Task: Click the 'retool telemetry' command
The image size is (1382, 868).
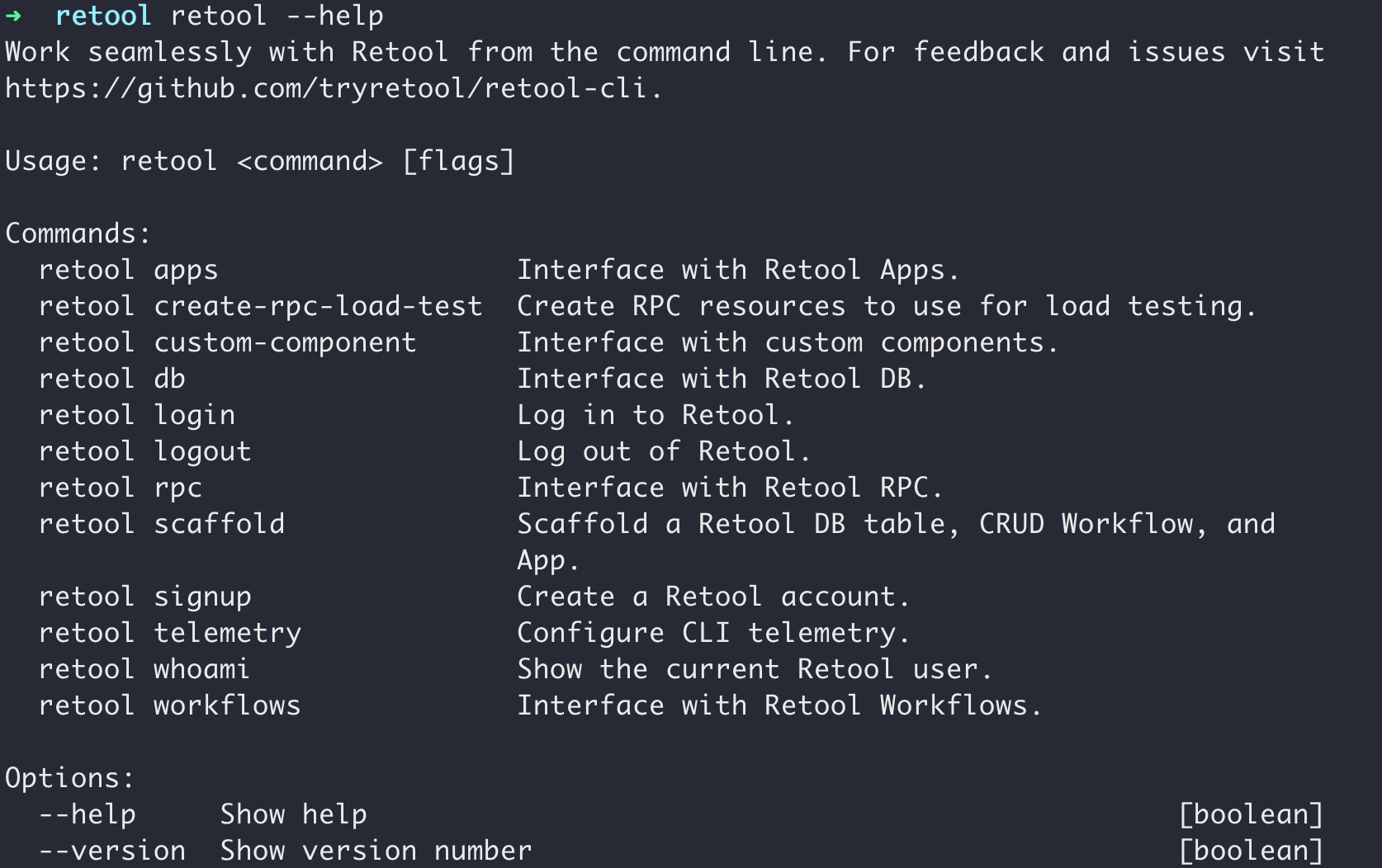Action: (x=169, y=633)
